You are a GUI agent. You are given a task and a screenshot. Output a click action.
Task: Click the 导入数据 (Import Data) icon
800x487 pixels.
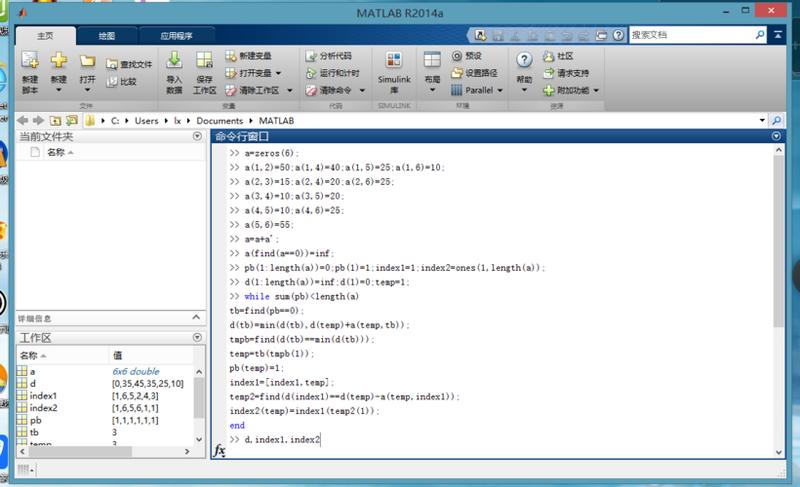pos(174,61)
